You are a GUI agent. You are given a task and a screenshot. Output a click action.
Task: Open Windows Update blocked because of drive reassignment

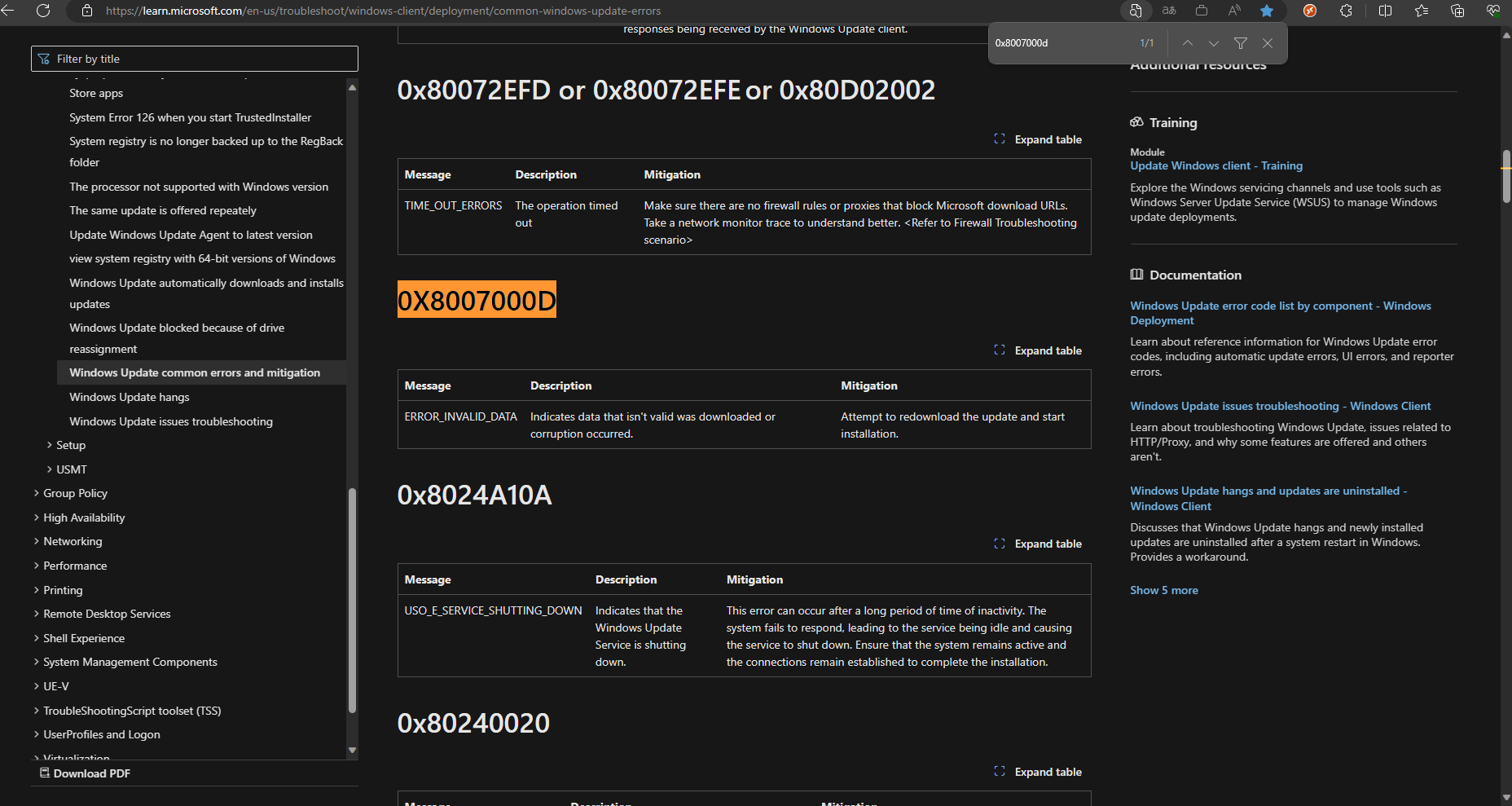177,338
